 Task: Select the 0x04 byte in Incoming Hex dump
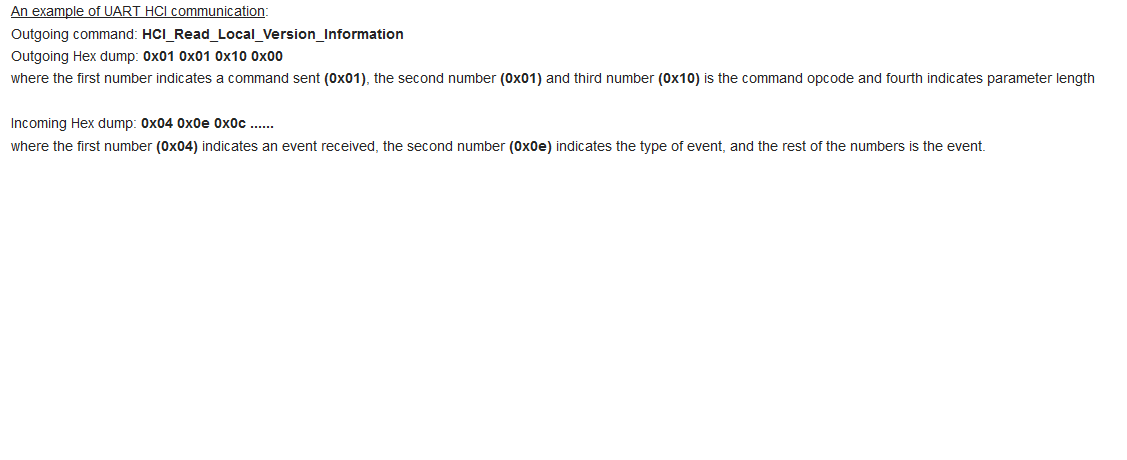[157, 124]
